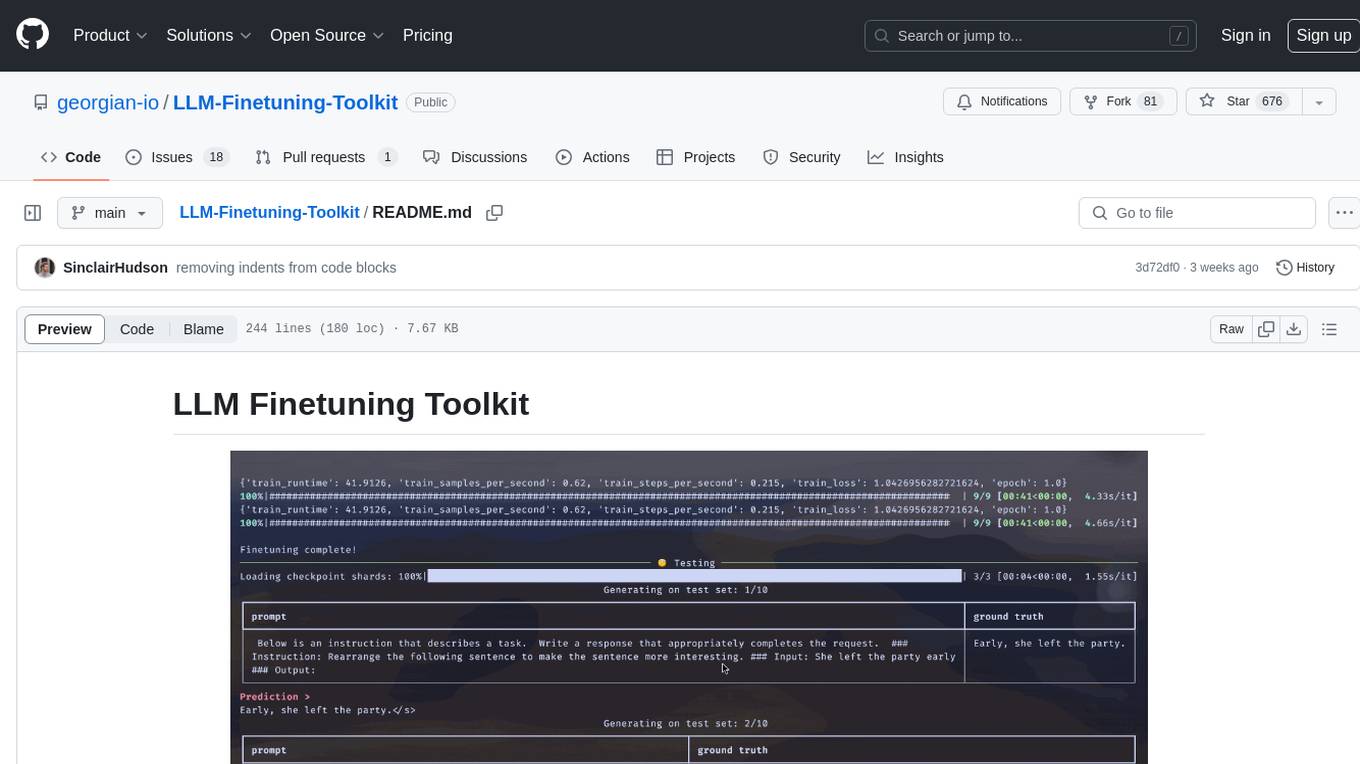1360x764 pixels.
Task: Open the Pricing page
Action: point(427,35)
